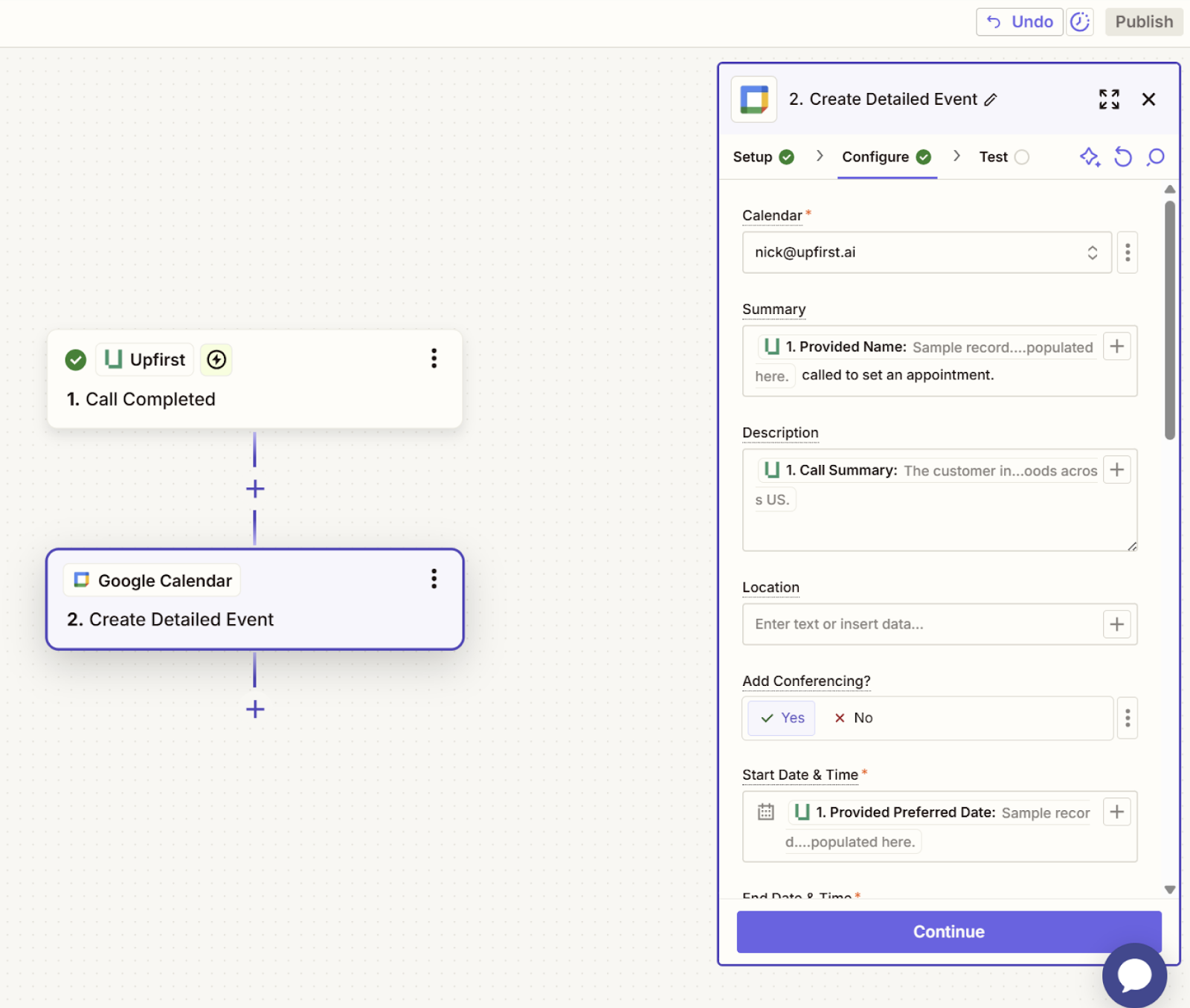Select Yes for Add Conferencing
The width and height of the screenshot is (1190, 1008).
pos(782,718)
